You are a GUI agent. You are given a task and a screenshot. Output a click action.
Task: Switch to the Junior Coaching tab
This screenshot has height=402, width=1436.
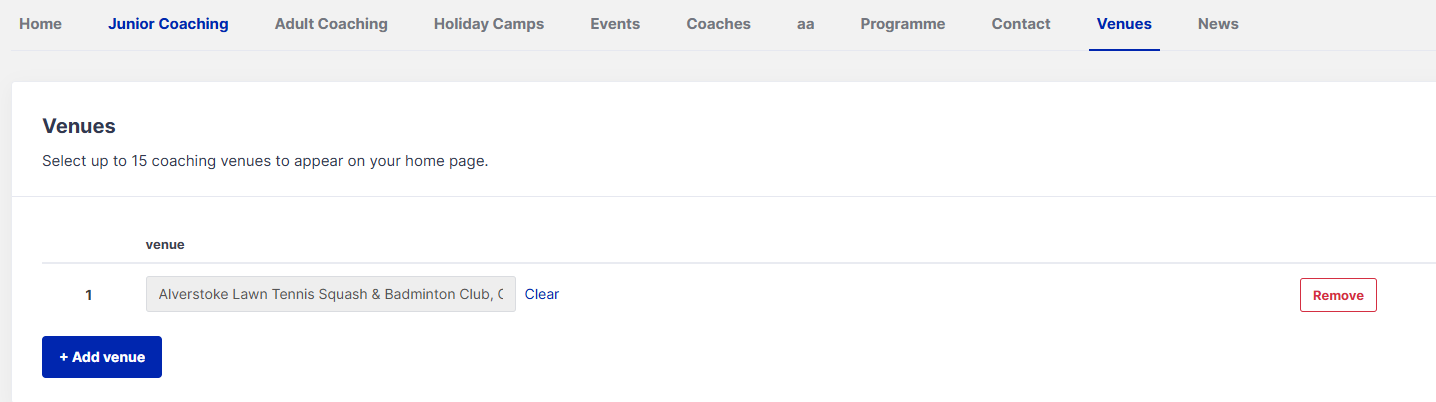168,24
